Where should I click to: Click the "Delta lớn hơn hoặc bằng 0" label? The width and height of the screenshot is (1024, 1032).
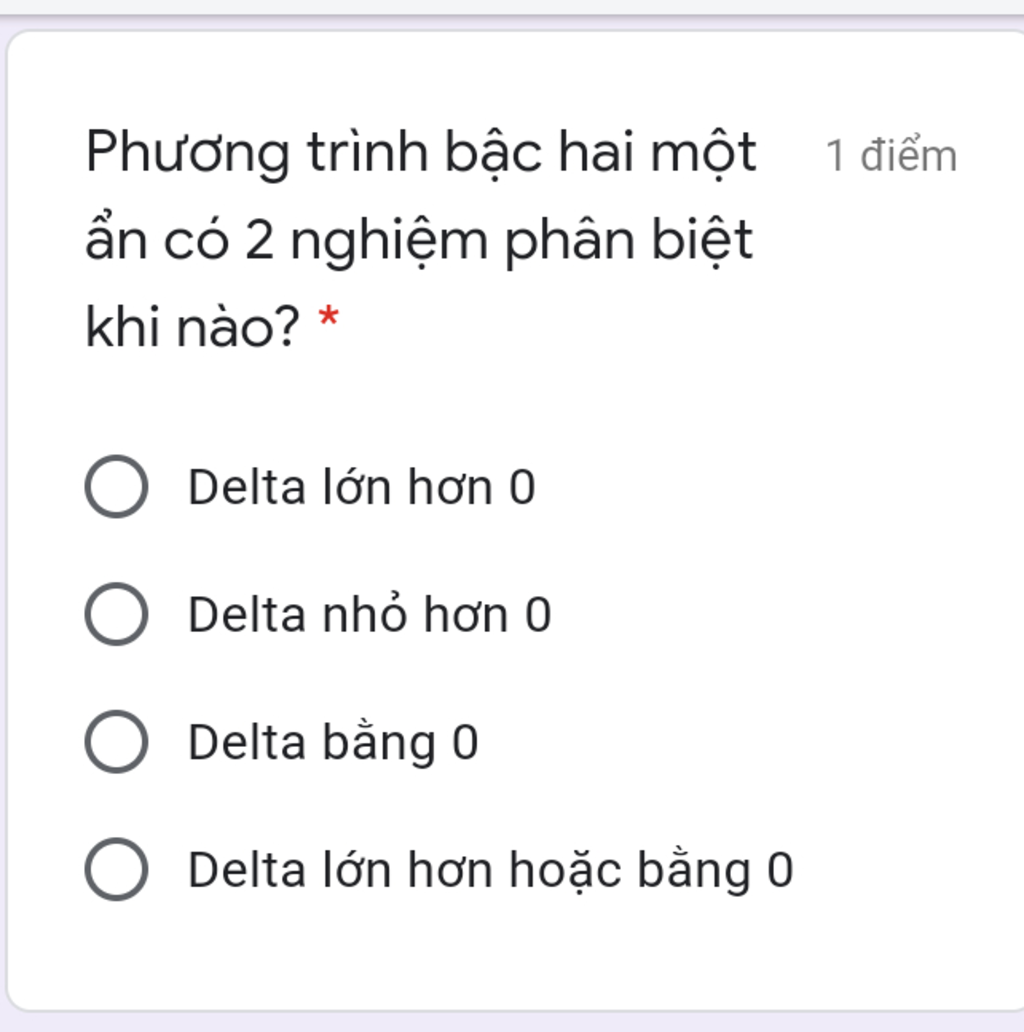(x=490, y=870)
